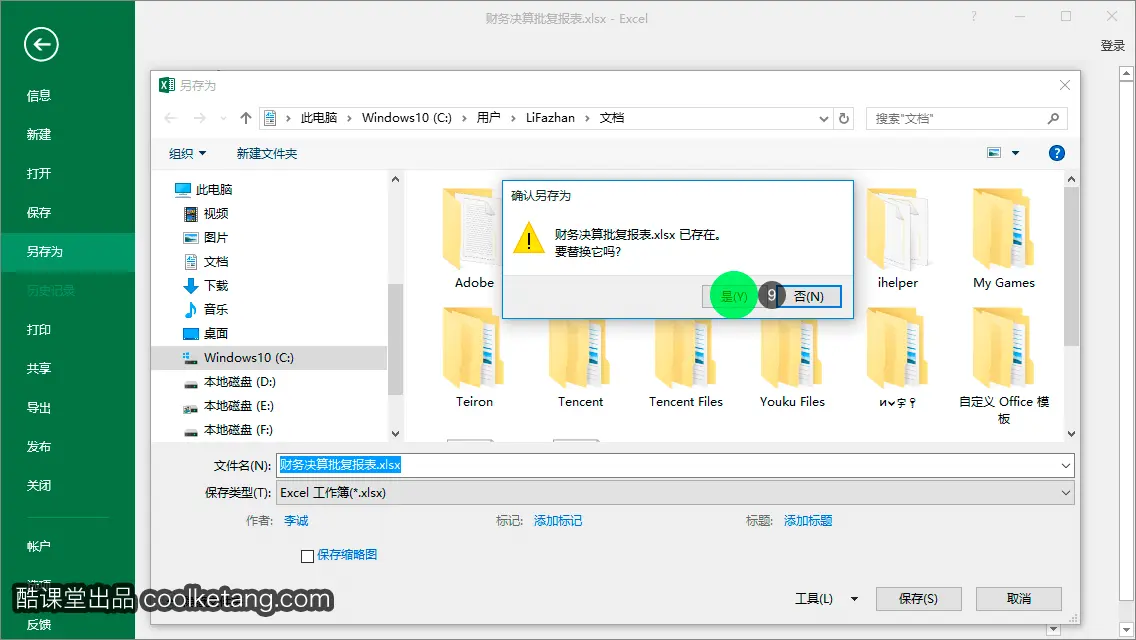1136x640 pixels.
Task: Select 桌面 in the navigation tree
Action: pyautogui.click(x=206, y=333)
